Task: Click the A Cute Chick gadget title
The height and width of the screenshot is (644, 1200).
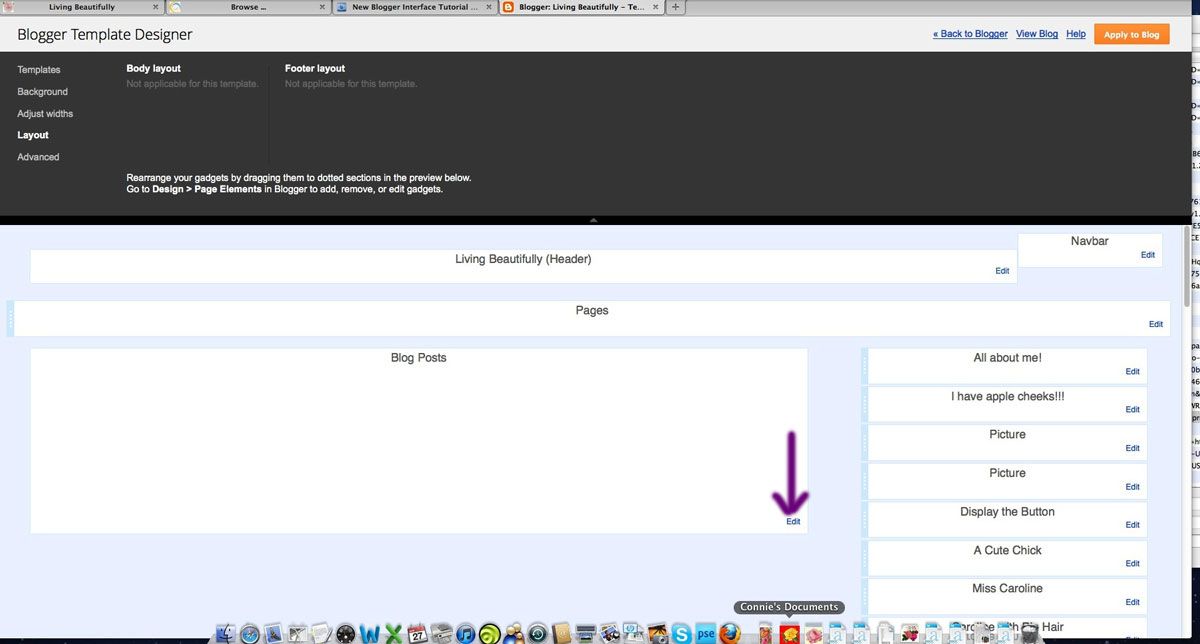Action: (1007, 550)
